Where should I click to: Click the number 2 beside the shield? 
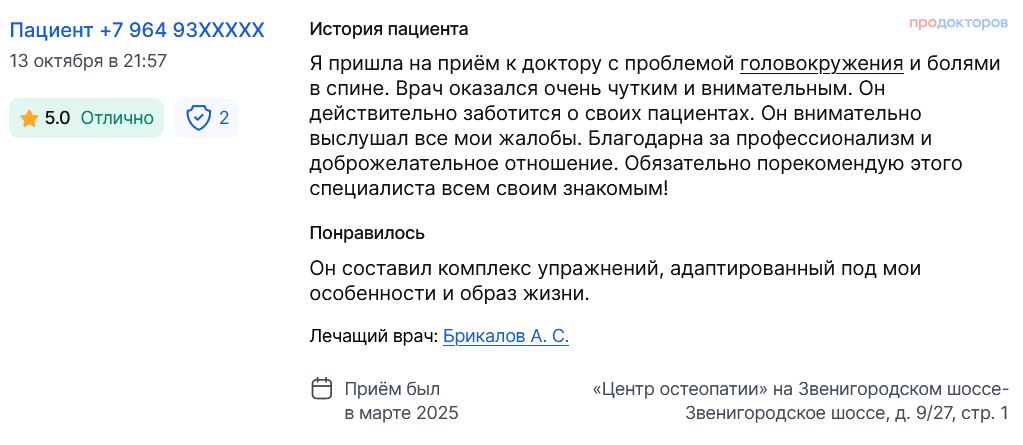coord(224,118)
